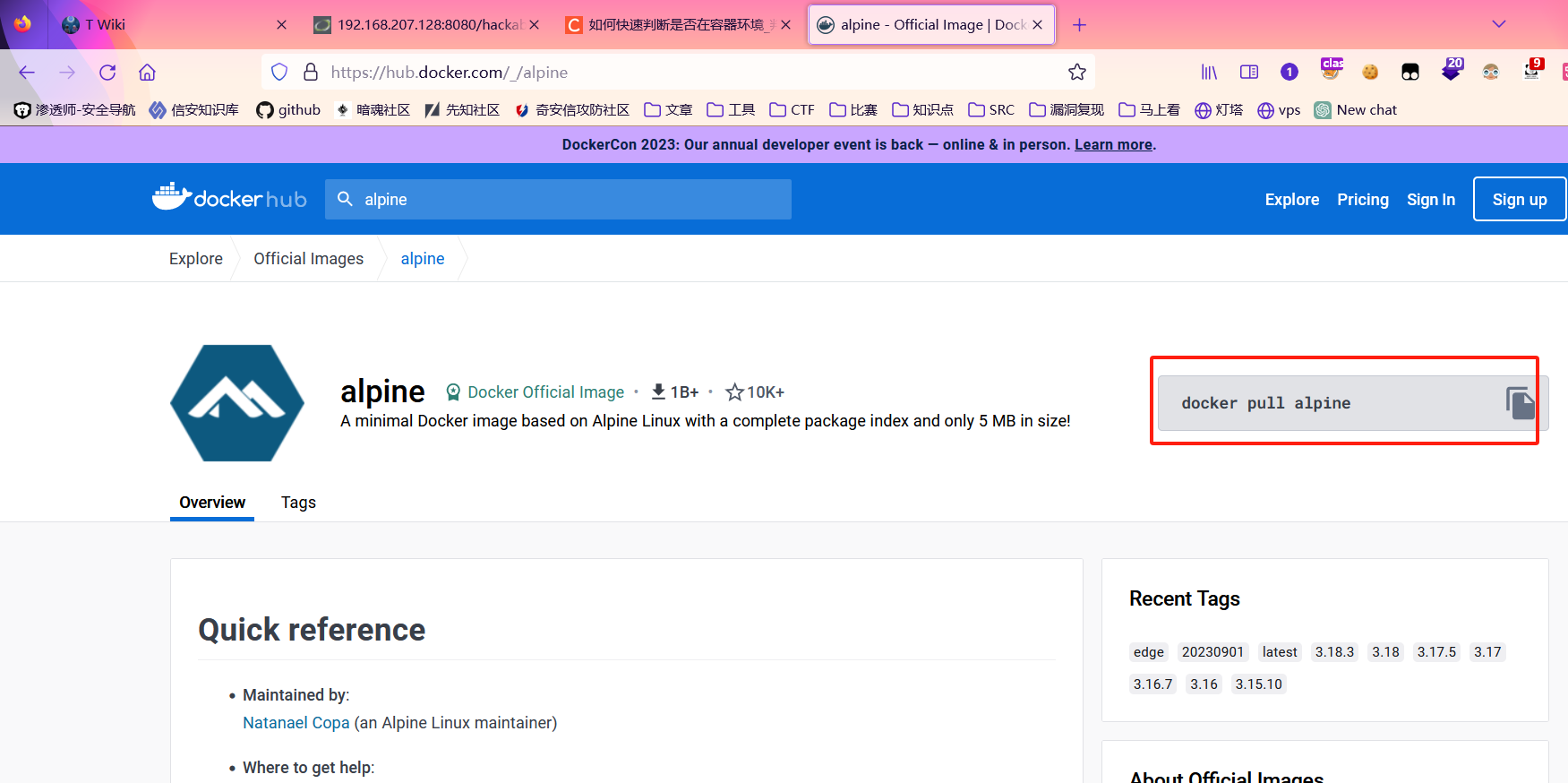Open a new browser tab
Viewport: 1568px width, 783px height.
pyautogui.click(x=1080, y=25)
